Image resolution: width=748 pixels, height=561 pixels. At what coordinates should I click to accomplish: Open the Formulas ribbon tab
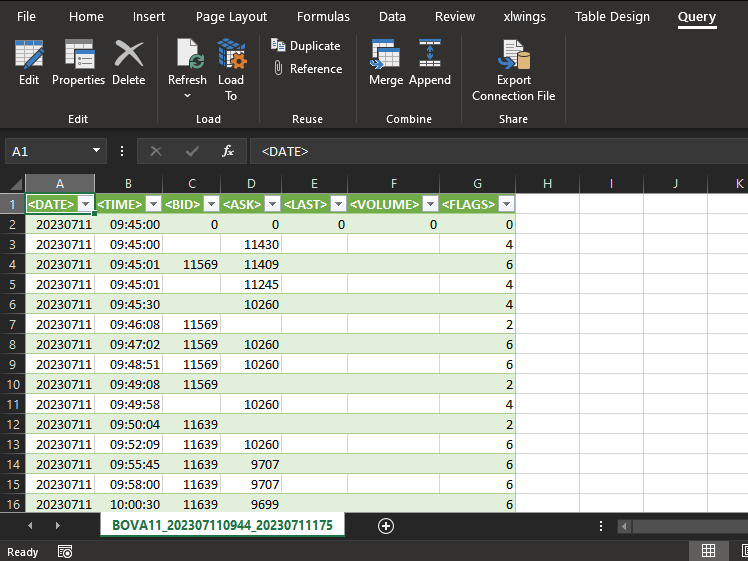pyautogui.click(x=323, y=17)
